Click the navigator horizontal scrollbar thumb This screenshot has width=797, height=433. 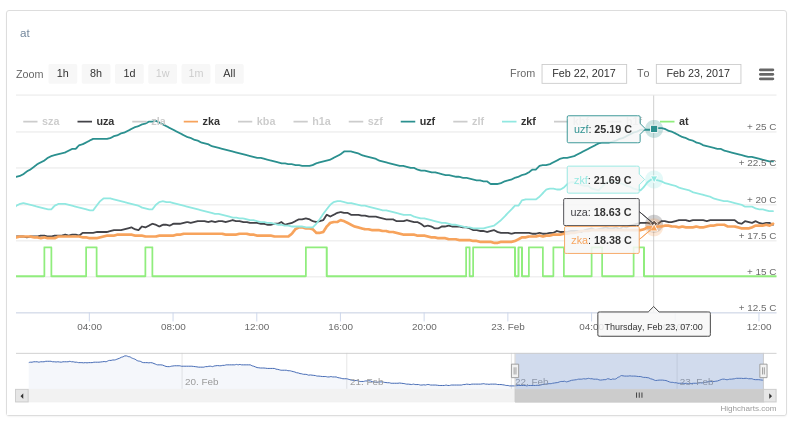pos(639,396)
